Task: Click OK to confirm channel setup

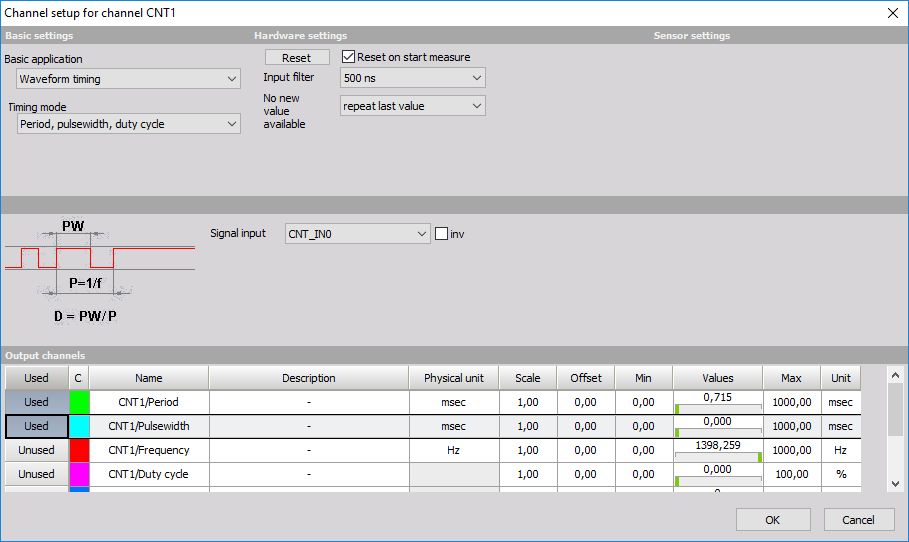Action: (773, 520)
